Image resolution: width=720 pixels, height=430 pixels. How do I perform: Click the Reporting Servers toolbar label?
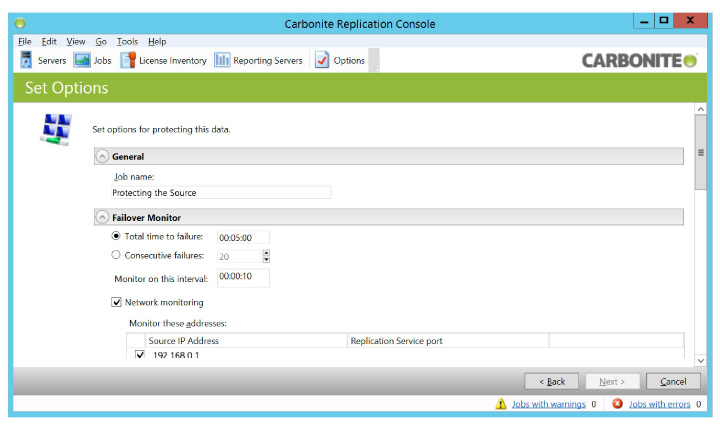coord(268,60)
